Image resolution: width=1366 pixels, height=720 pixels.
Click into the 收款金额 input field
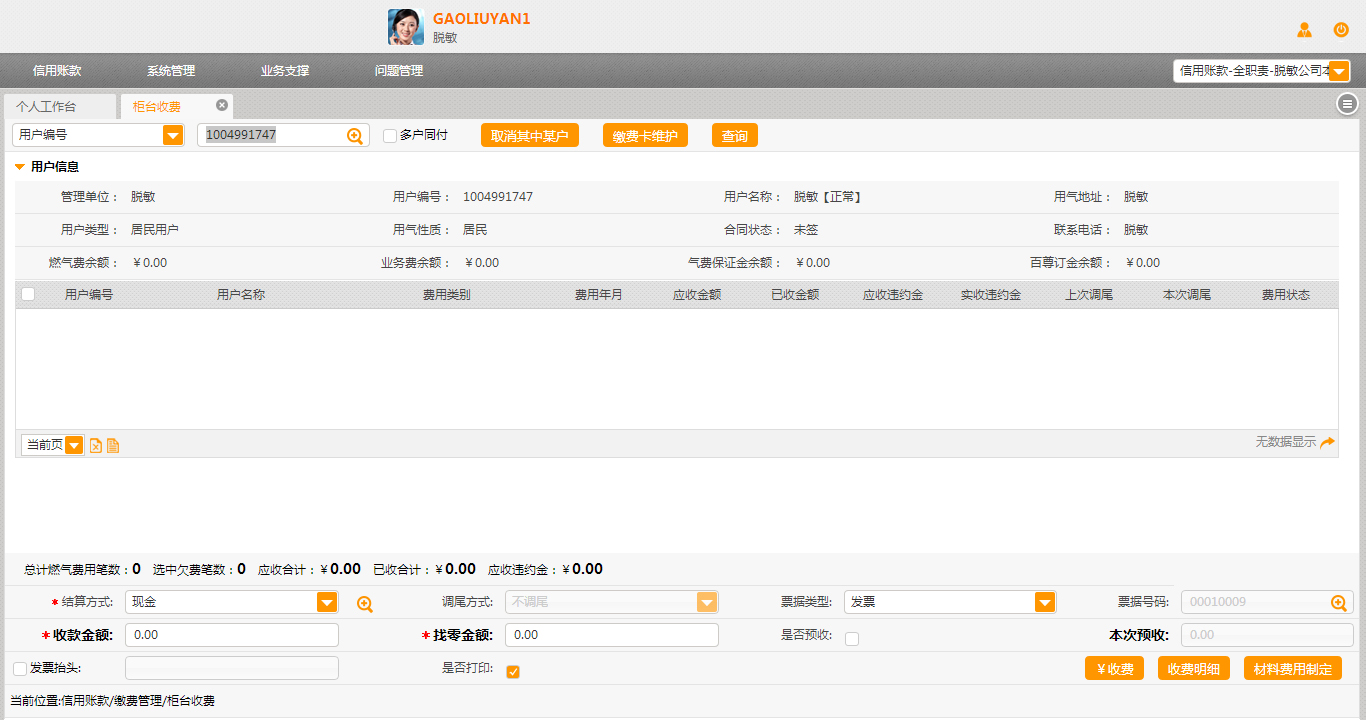232,635
